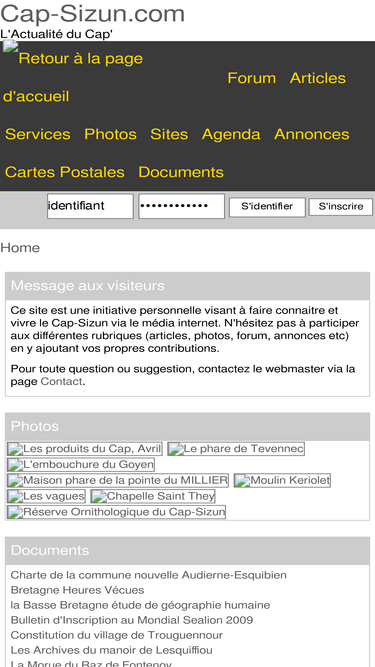Open Les Archives du manoir de Lesquiffiou
The height and width of the screenshot is (667, 375).
point(111,650)
